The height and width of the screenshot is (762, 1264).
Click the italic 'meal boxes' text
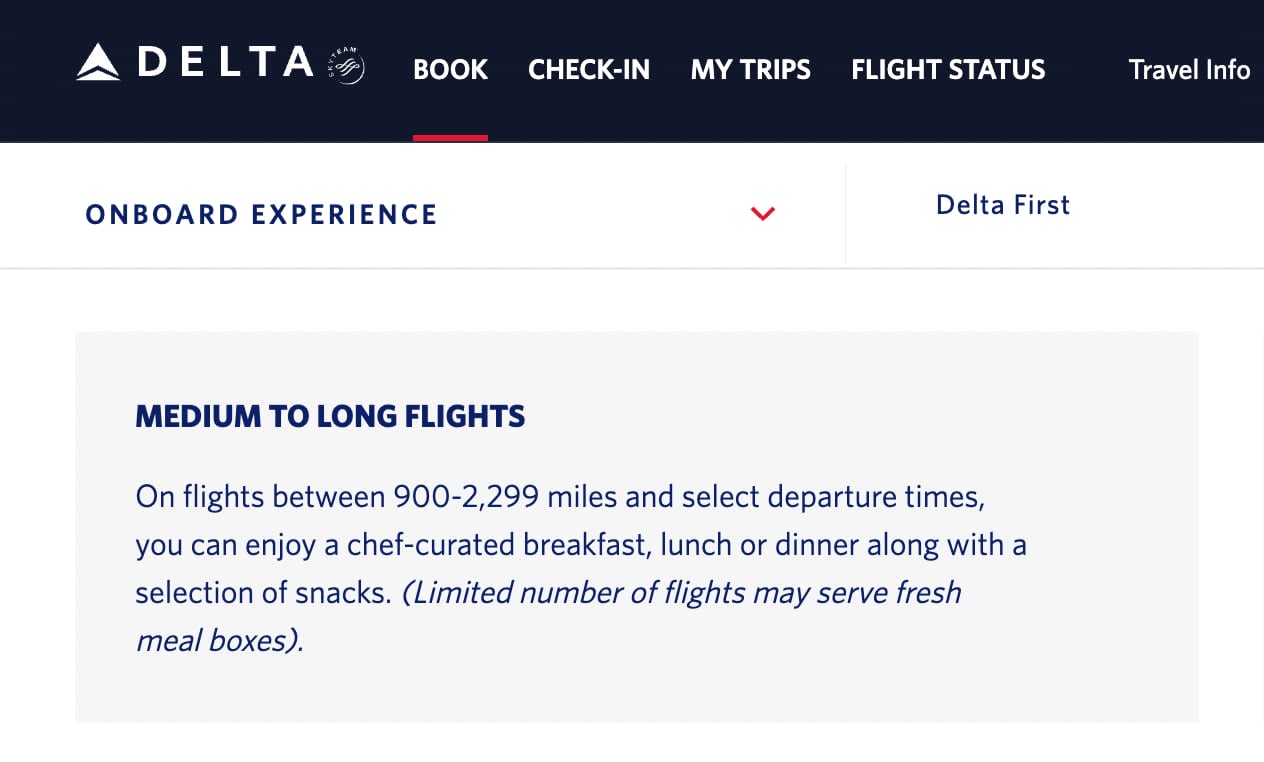point(218,641)
